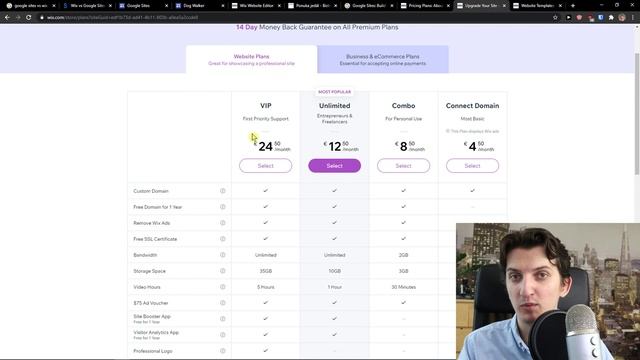Viewport: 640px width, 360px height.
Task: Go back with the browser back arrow
Action: [x=7, y=18]
